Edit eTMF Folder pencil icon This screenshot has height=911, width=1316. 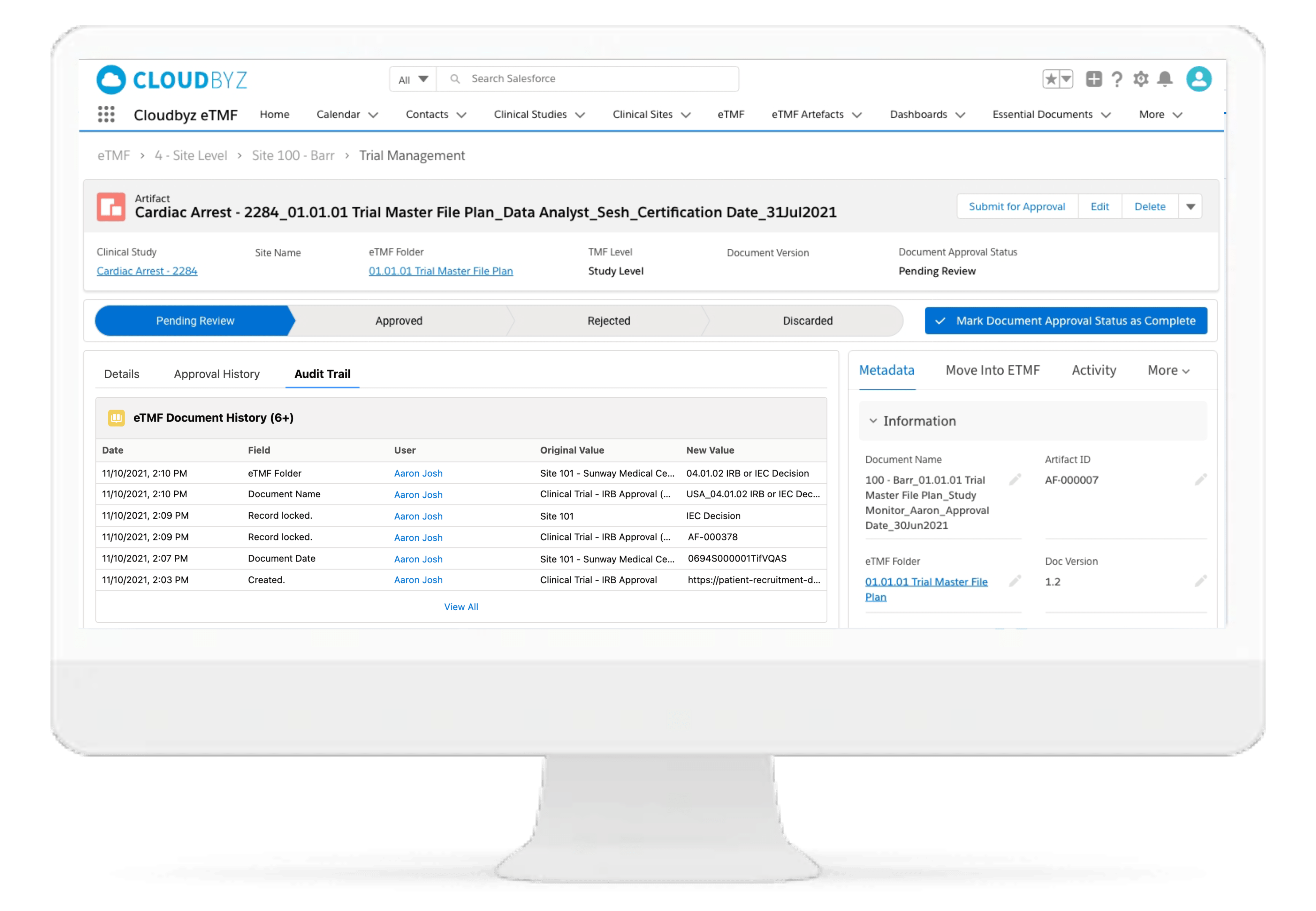tap(1015, 581)
